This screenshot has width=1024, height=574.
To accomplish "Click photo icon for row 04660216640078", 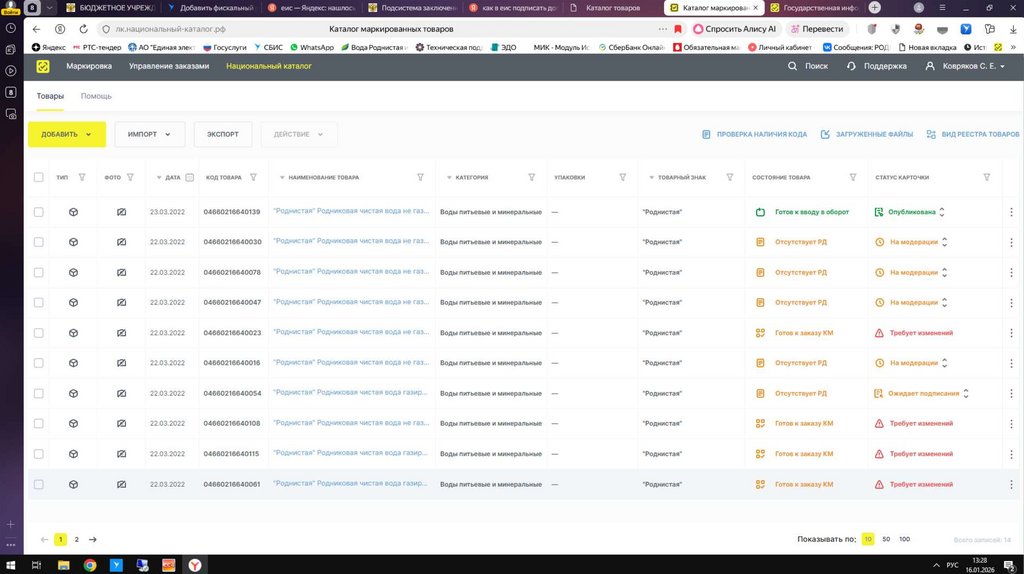I will click(x=121, y=272).
